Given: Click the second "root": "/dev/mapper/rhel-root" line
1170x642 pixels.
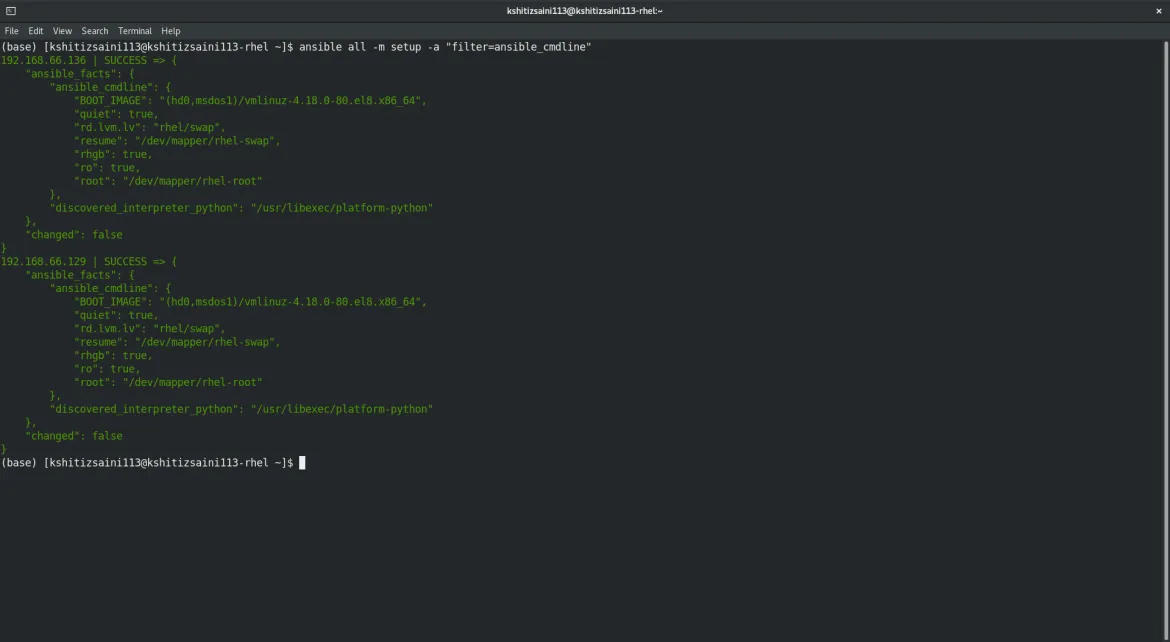Looking at the screenshot, I should pos(169,382).
